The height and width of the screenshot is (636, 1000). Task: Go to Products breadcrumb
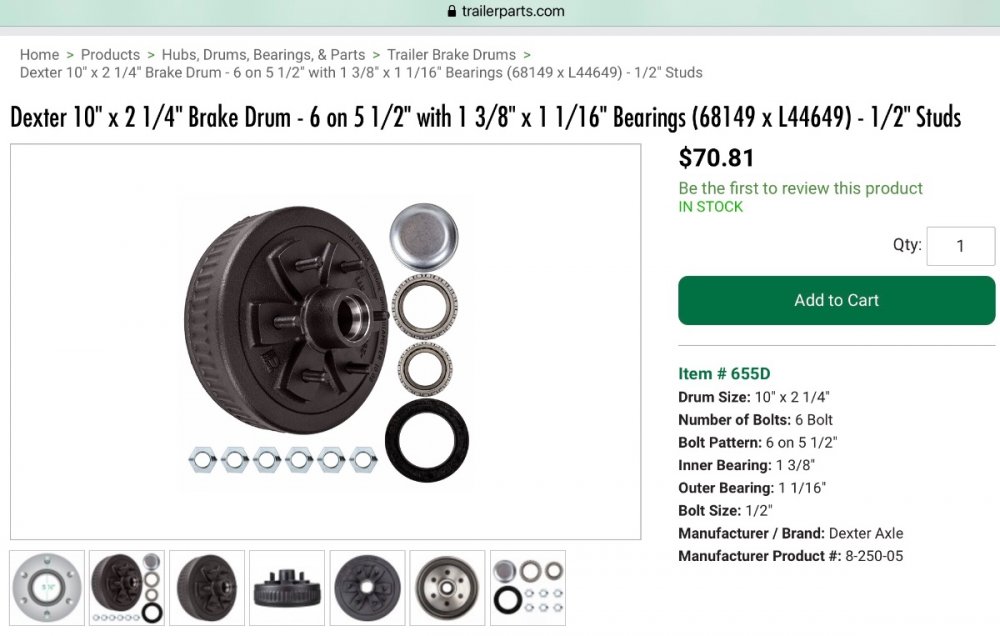tap(110, 55)
